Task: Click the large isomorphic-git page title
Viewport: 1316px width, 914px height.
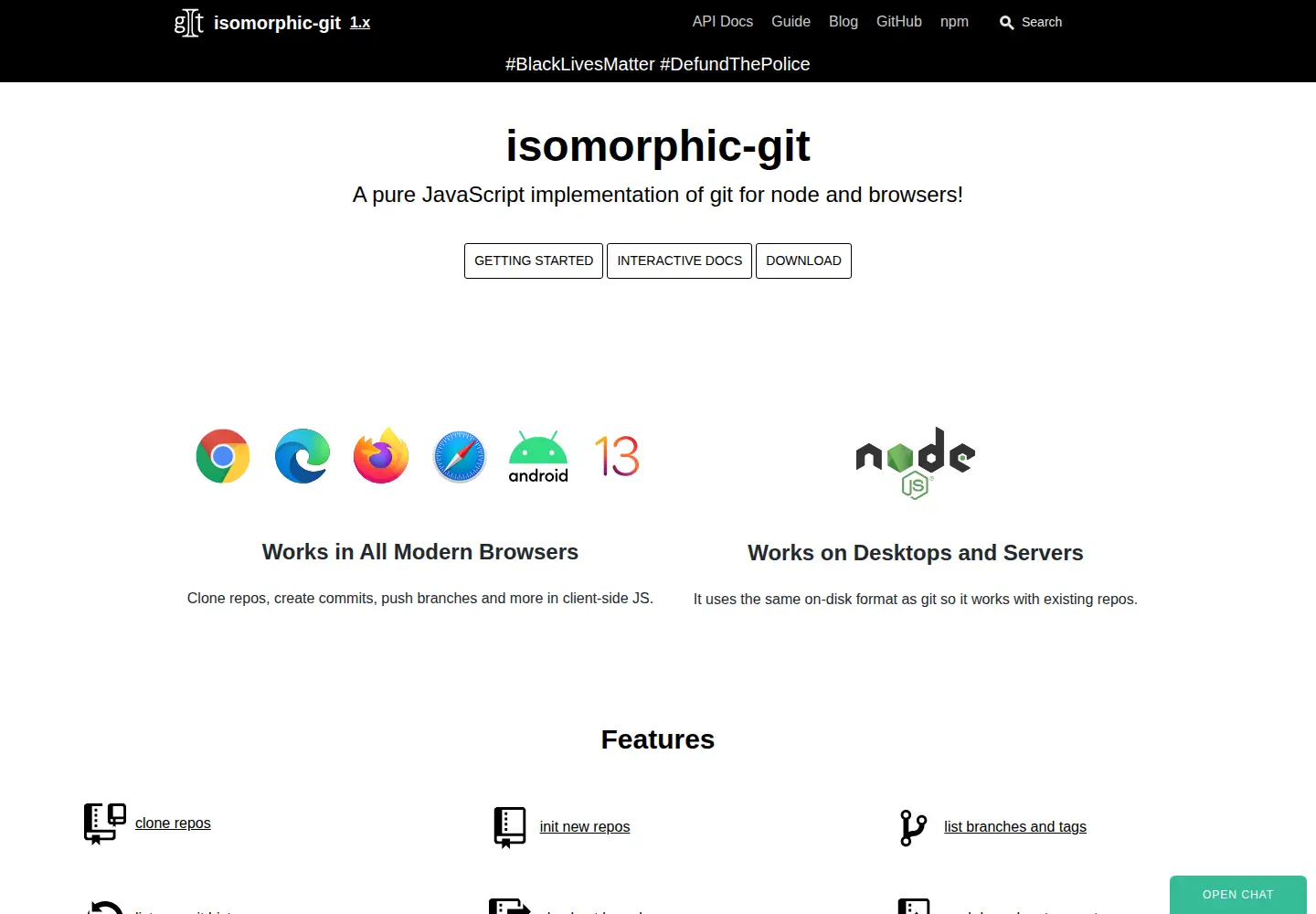Action: click(658, 145)
